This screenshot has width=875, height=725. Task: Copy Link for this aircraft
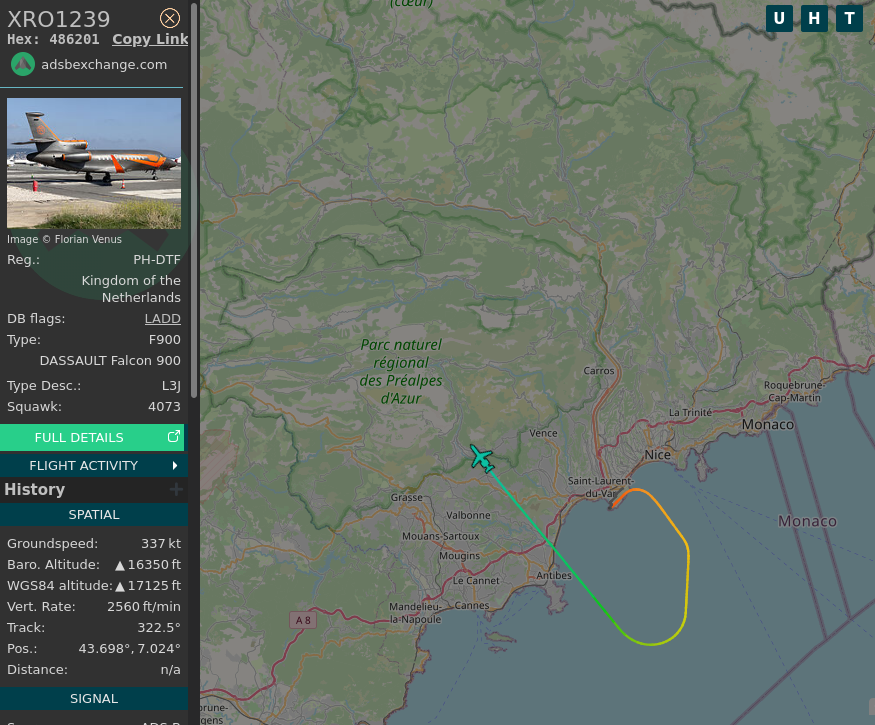[150, 39]
